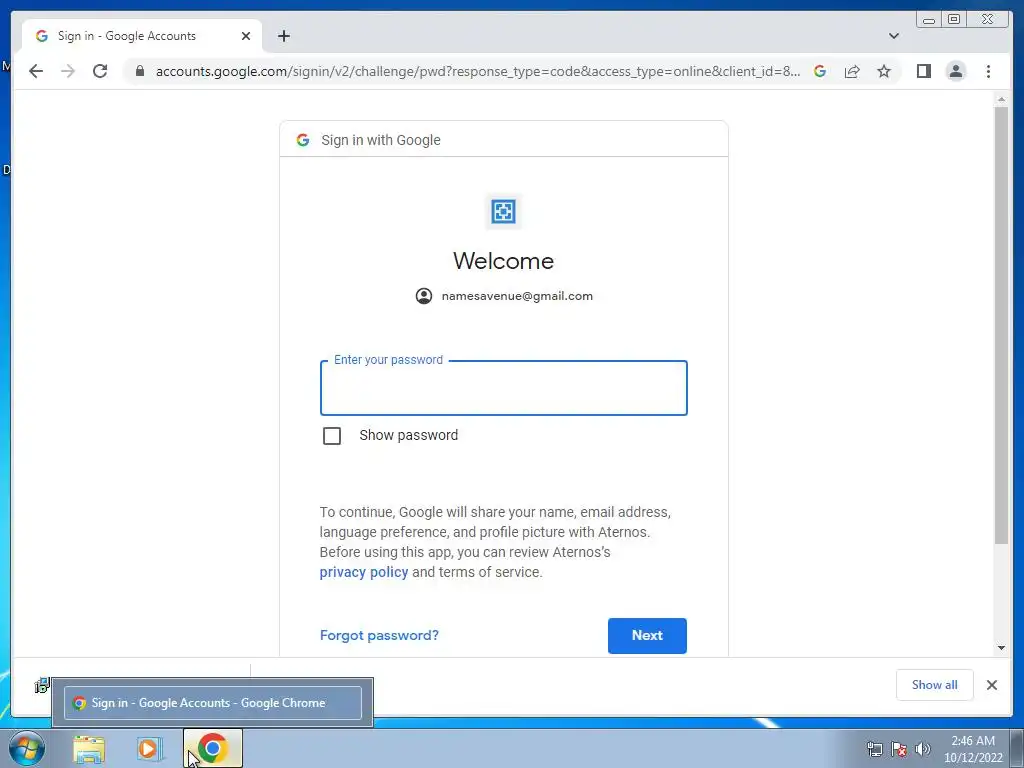
Task: Open a new tab with plus button
Action: coord(283,36)
